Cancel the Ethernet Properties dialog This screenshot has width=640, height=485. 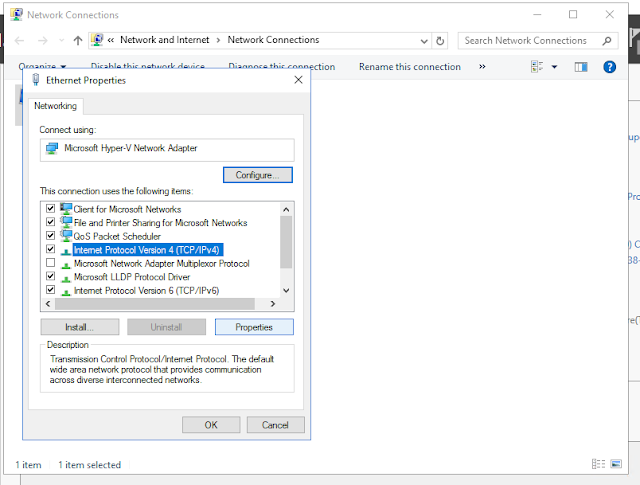[276, 425]
